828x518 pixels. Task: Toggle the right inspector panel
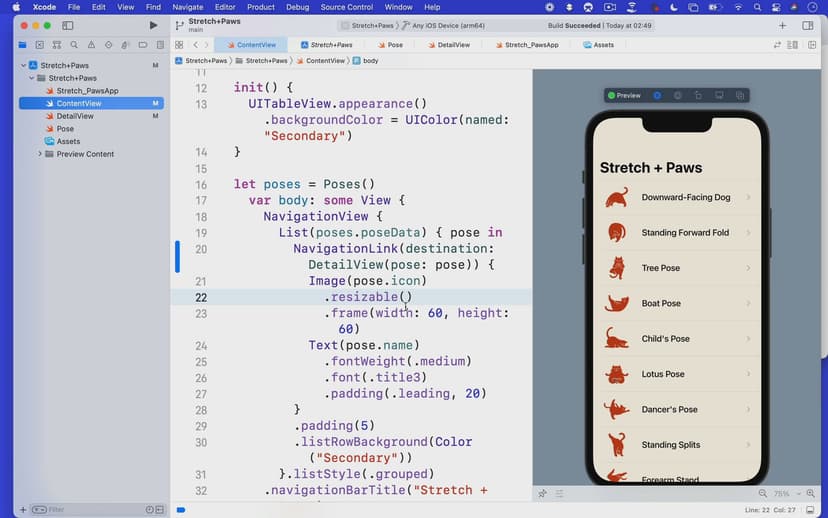808,25
